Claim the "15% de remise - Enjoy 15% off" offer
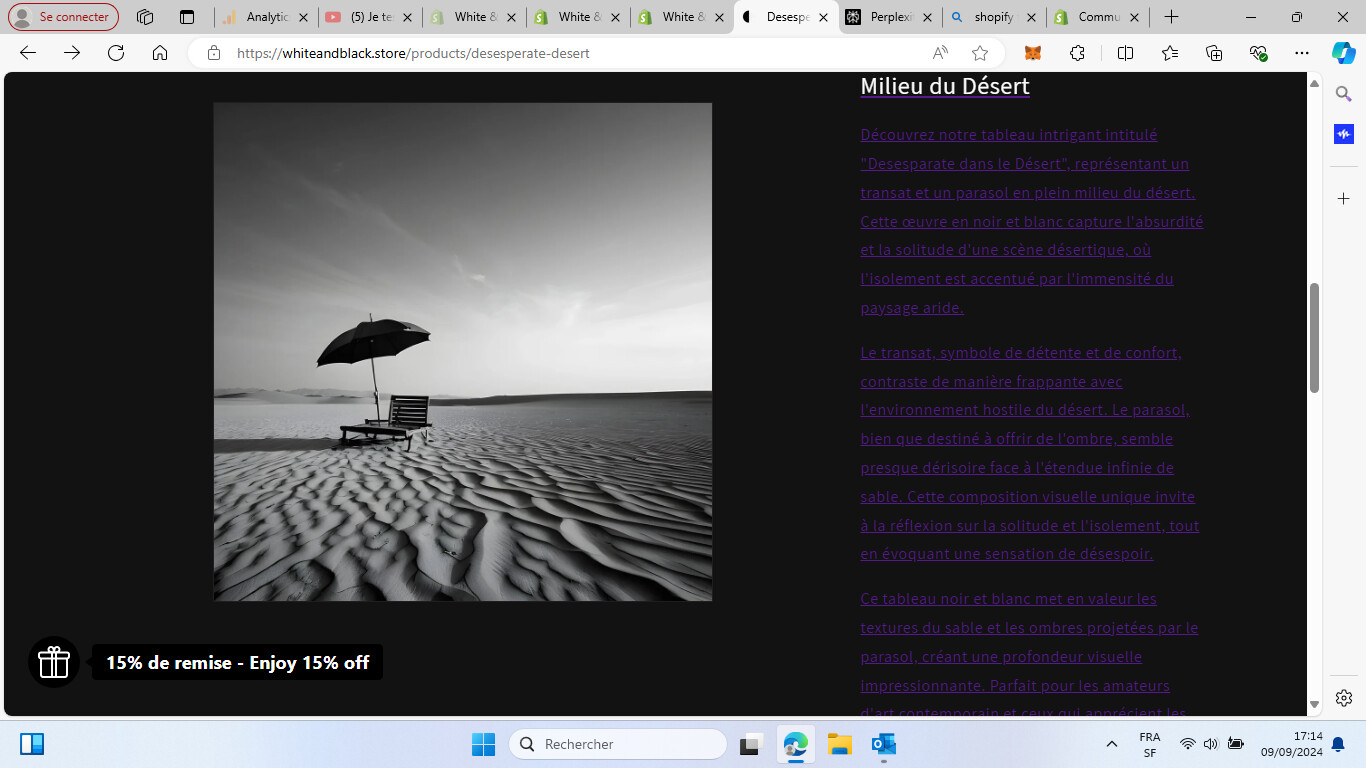 tap(238, 662)
